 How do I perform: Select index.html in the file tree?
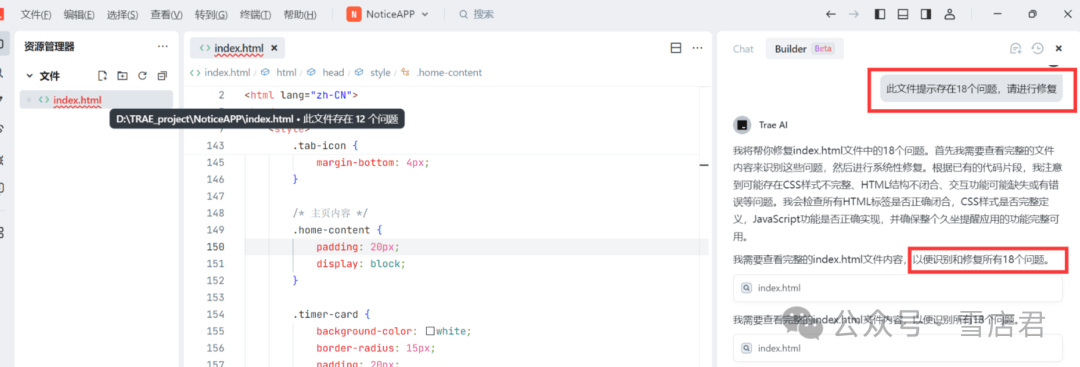[96, 100]
